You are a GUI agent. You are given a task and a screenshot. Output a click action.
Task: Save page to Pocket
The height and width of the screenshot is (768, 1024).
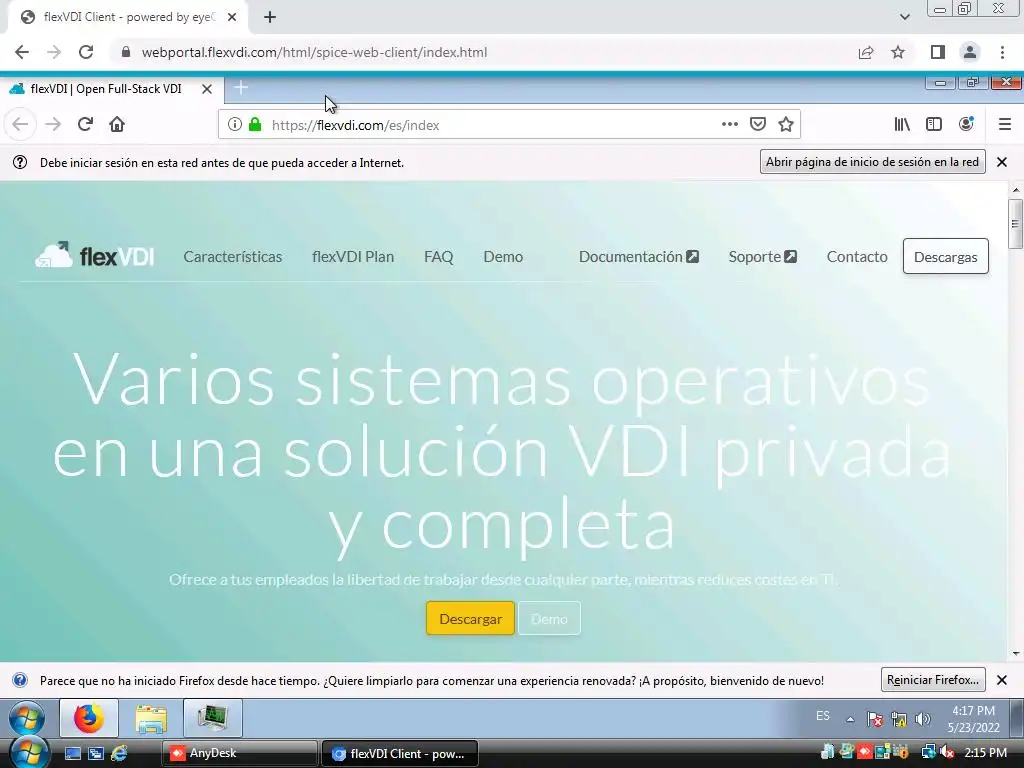tap(758, 124)
